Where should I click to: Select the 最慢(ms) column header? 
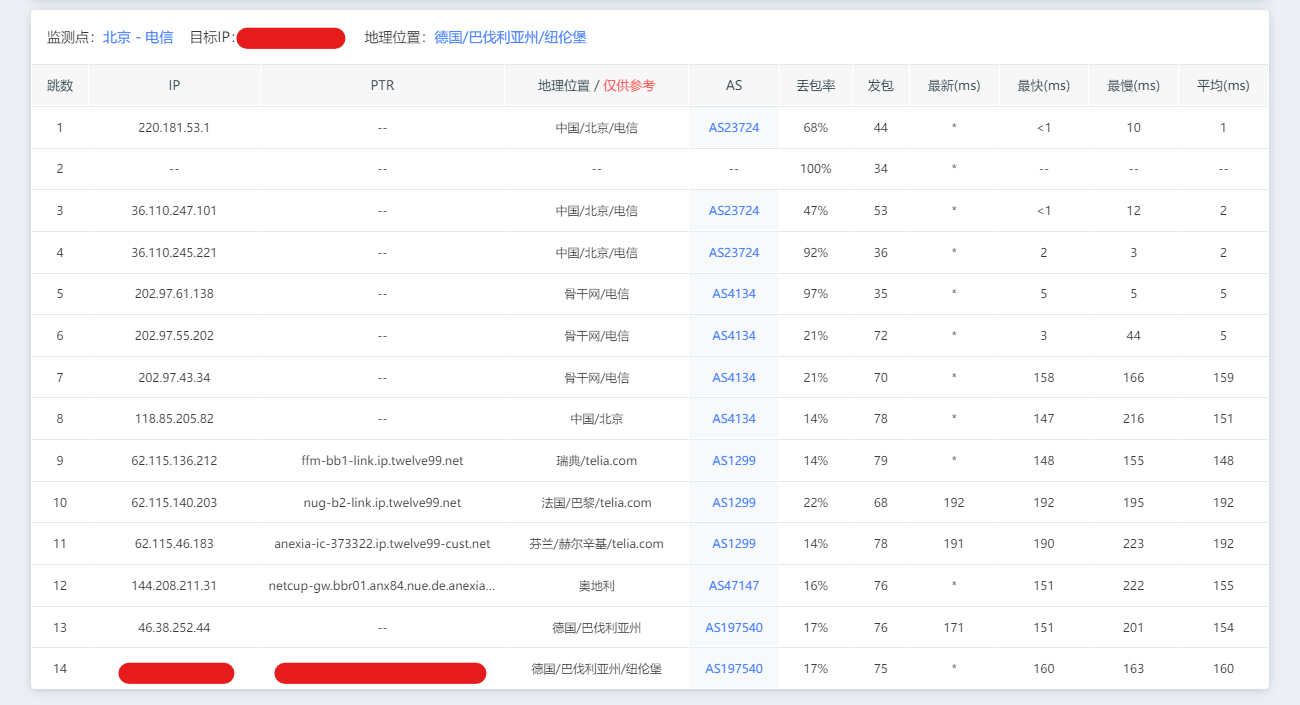point(1133,86)
